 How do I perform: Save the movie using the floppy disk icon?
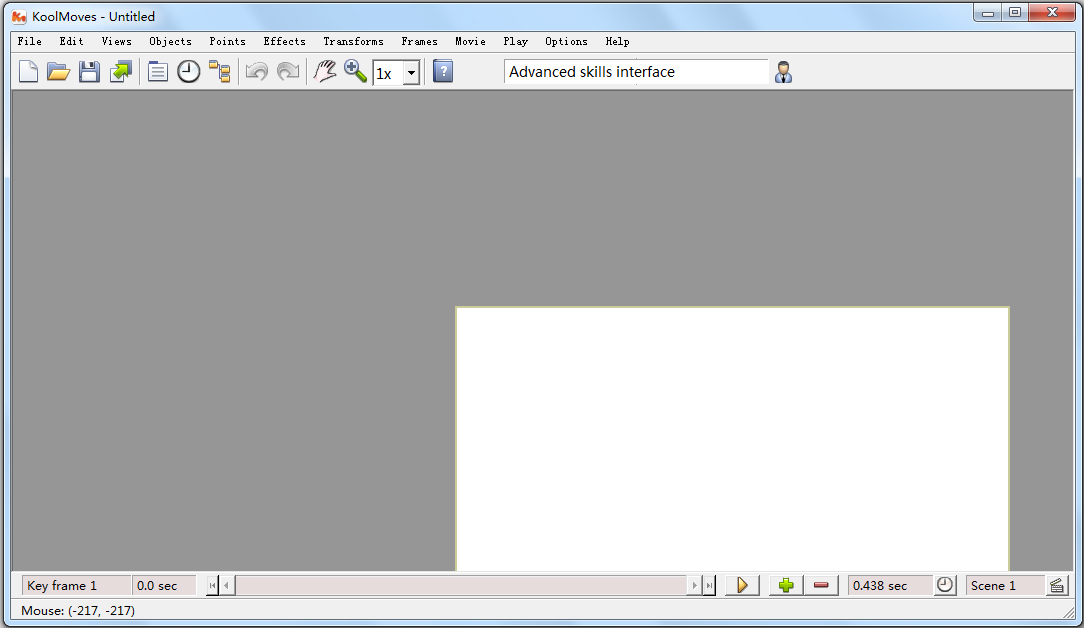[x=89, y=71]
